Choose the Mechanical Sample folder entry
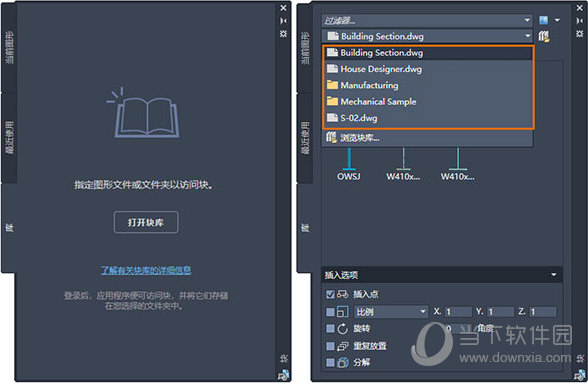The image size is (588, 383). pos(428,102)
